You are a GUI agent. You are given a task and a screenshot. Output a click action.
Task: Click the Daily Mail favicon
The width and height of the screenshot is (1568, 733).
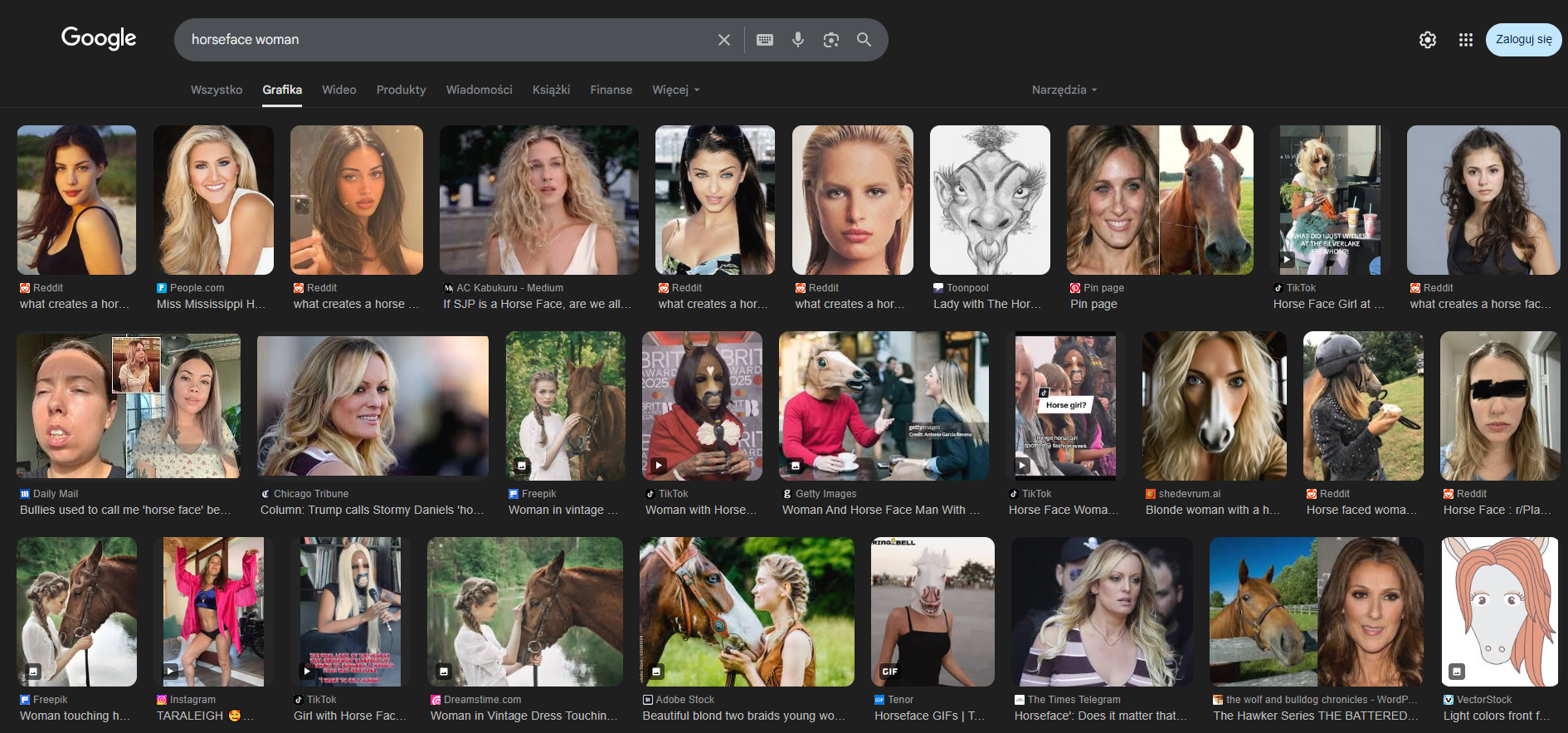pyautogui.click(x=25, y=494)
